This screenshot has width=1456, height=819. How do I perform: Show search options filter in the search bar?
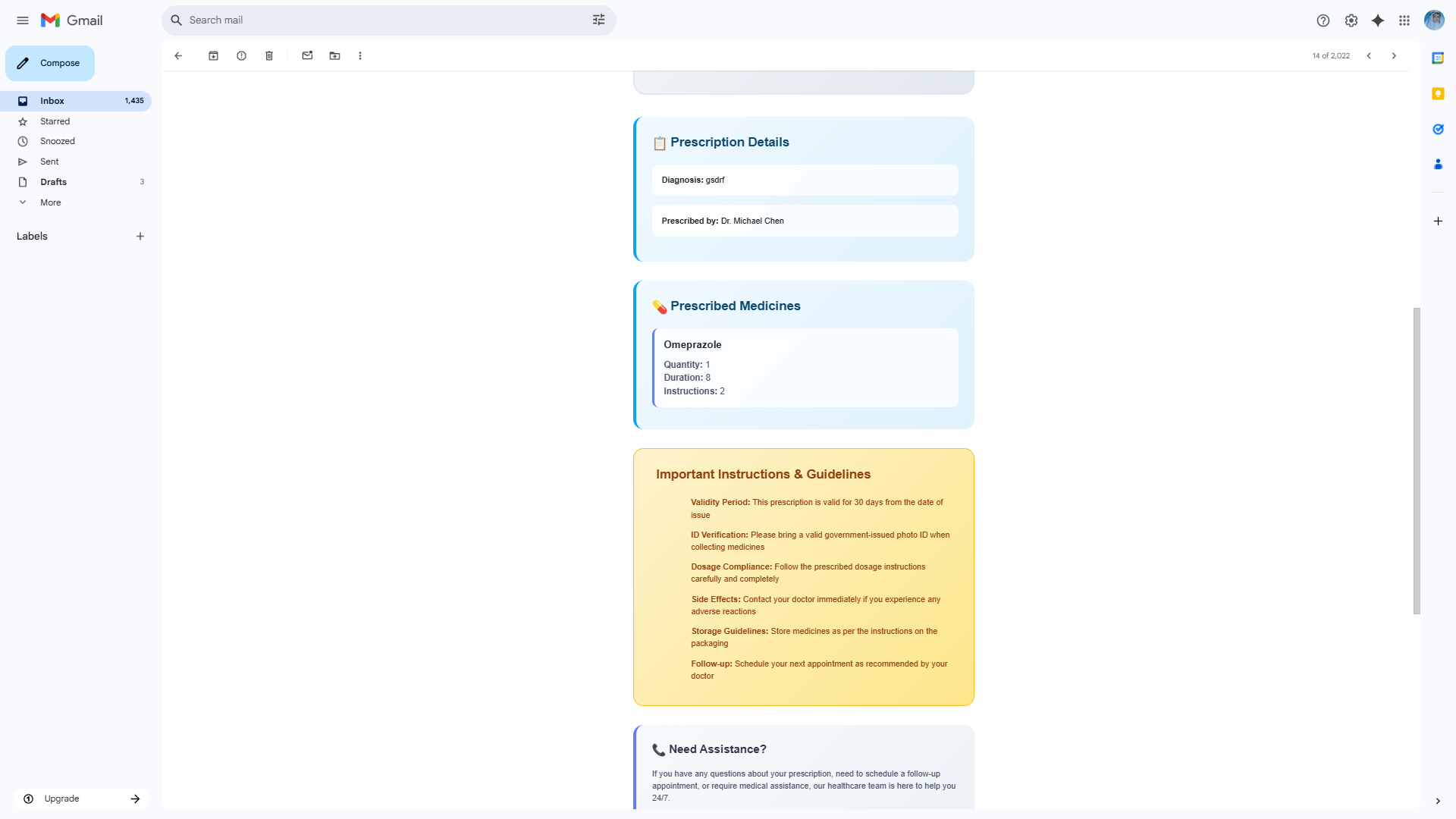pyautogui.click(x=598, y=20)
